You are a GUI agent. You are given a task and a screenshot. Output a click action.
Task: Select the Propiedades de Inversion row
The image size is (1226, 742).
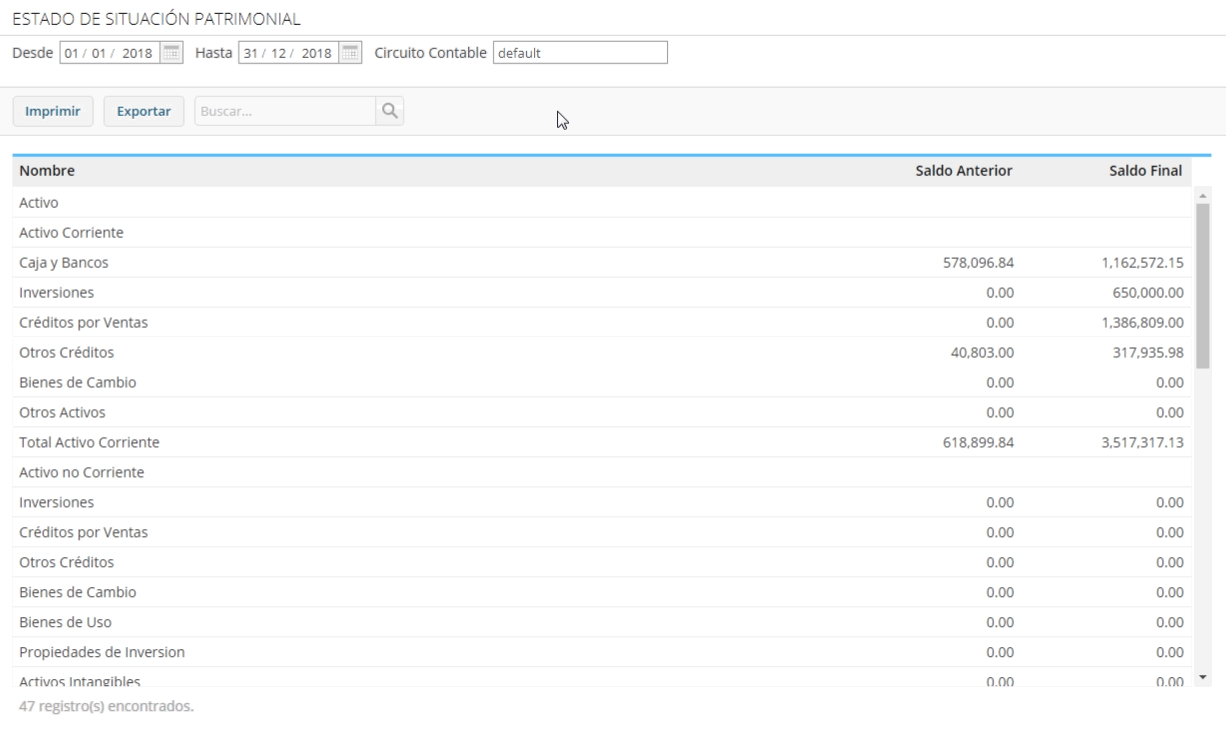602,652
